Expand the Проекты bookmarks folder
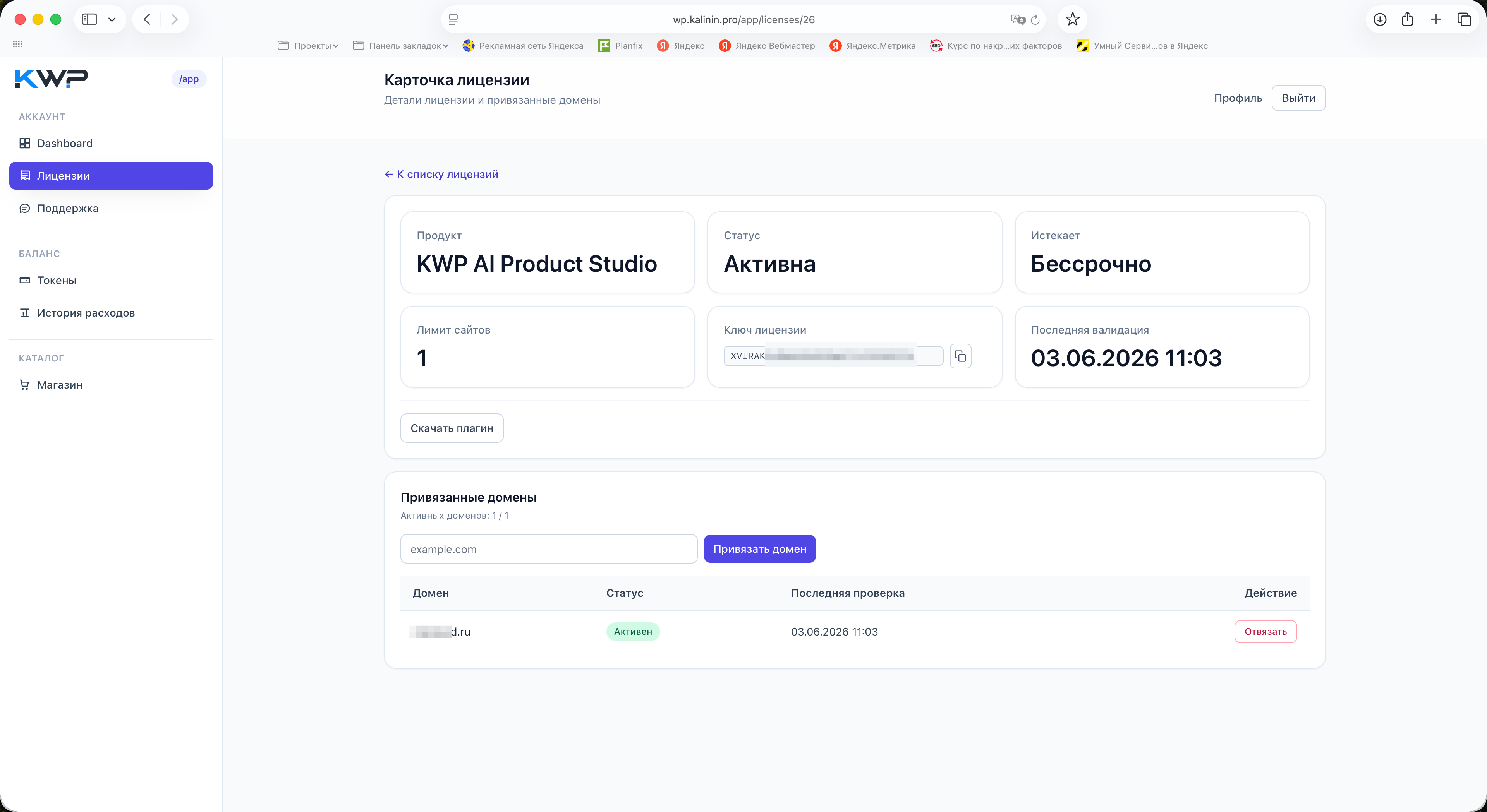This screenshot has height=812, width=1487. pyautogui.click(x=308, y=46)
